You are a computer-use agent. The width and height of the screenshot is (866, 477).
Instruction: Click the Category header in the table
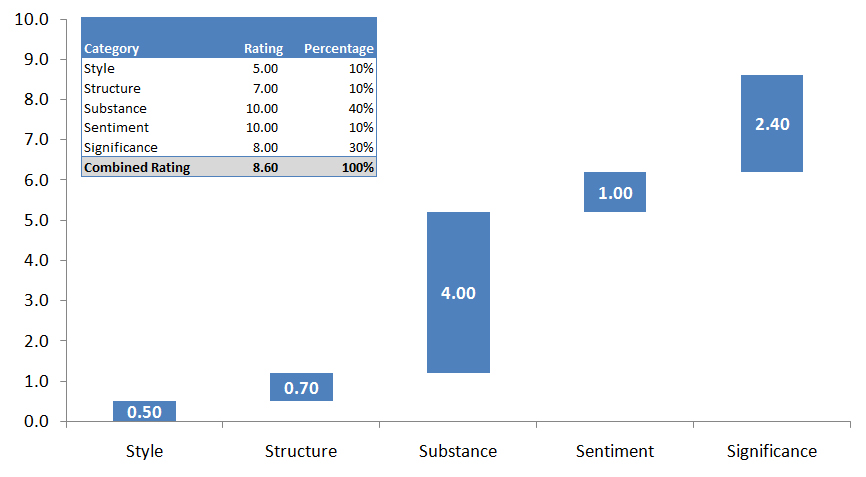pyautogui.click(x=112, y=48)
